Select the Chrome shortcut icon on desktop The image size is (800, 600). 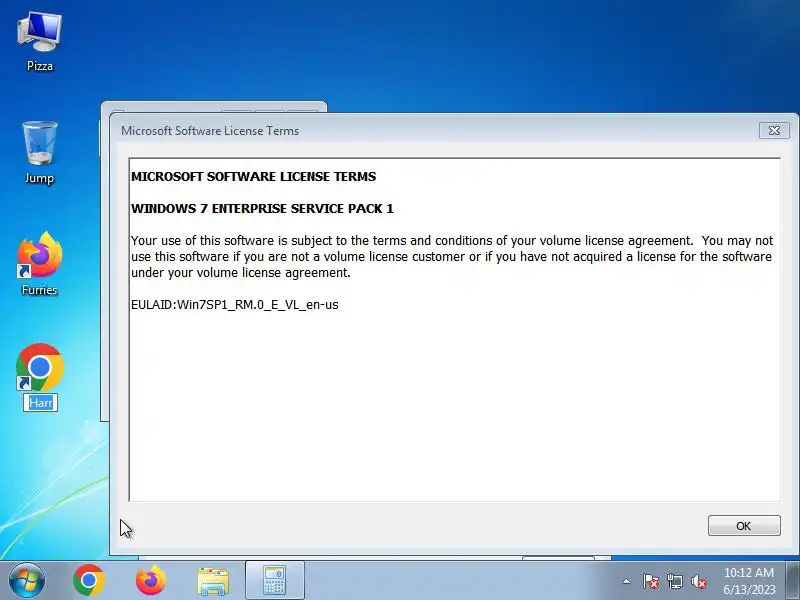click(40, 367)
